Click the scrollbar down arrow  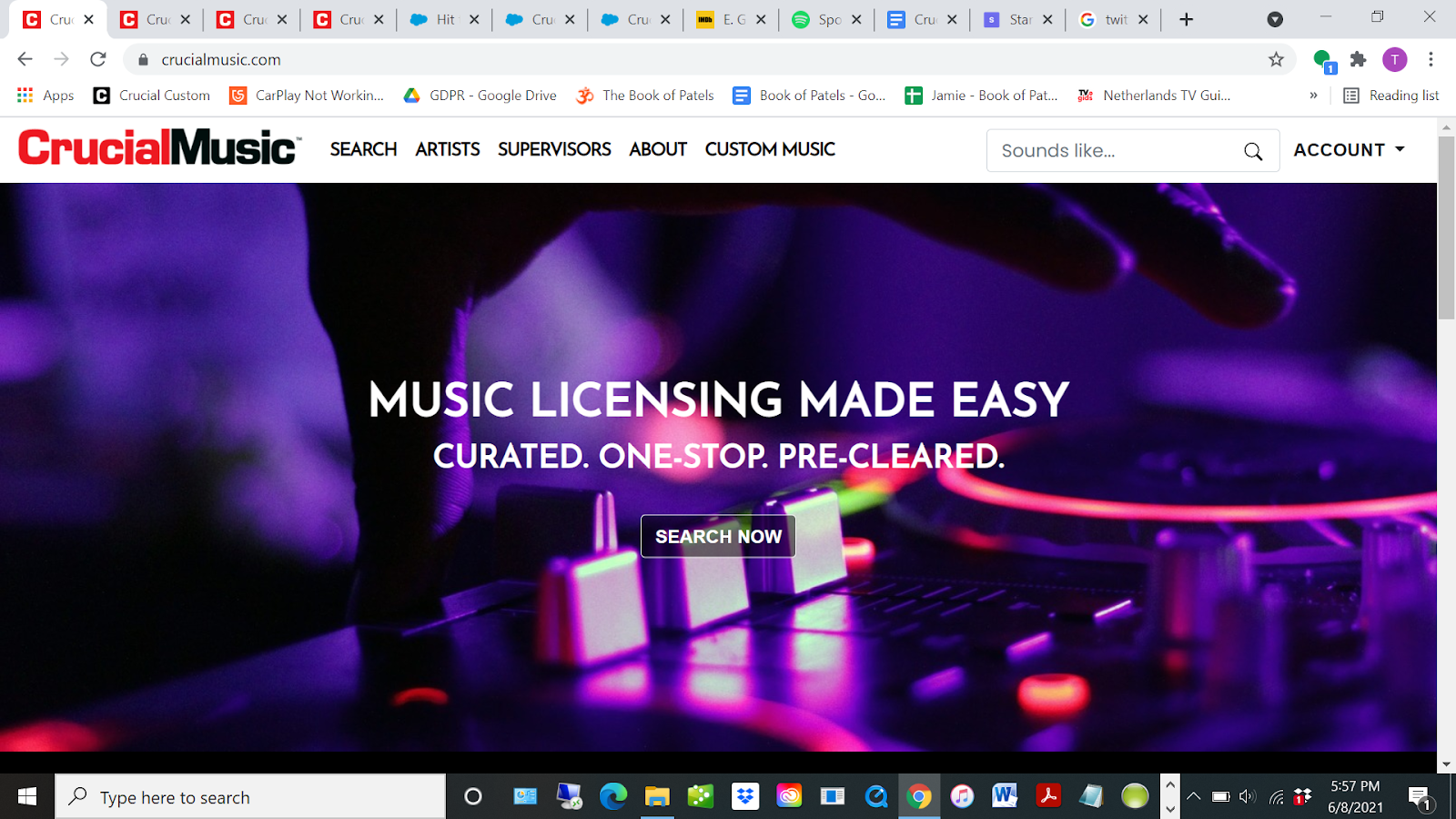(1446, 764)
